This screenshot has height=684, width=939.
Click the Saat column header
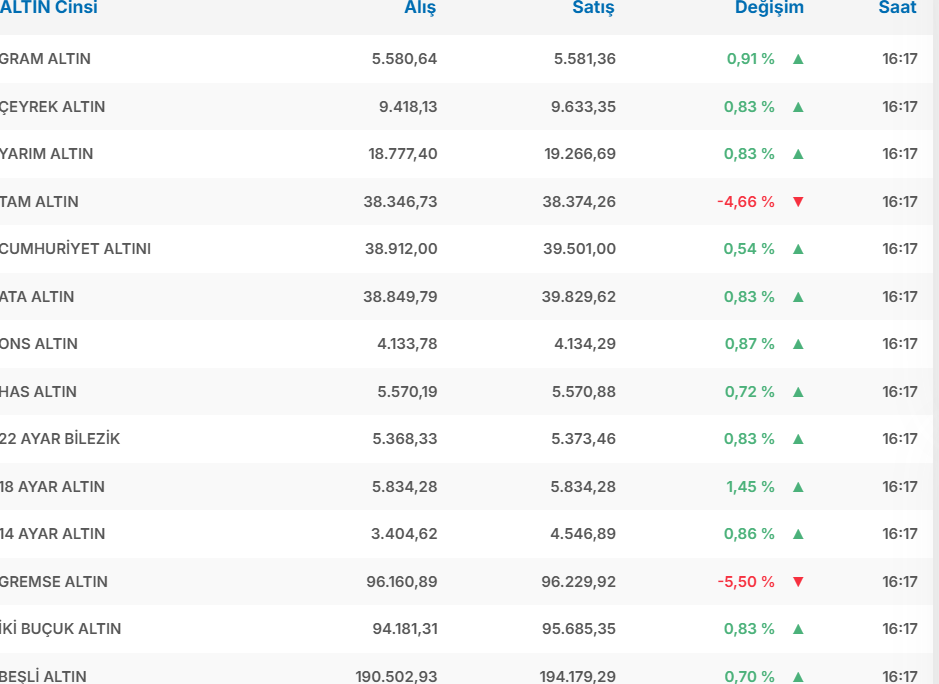(x=897, y=8)
